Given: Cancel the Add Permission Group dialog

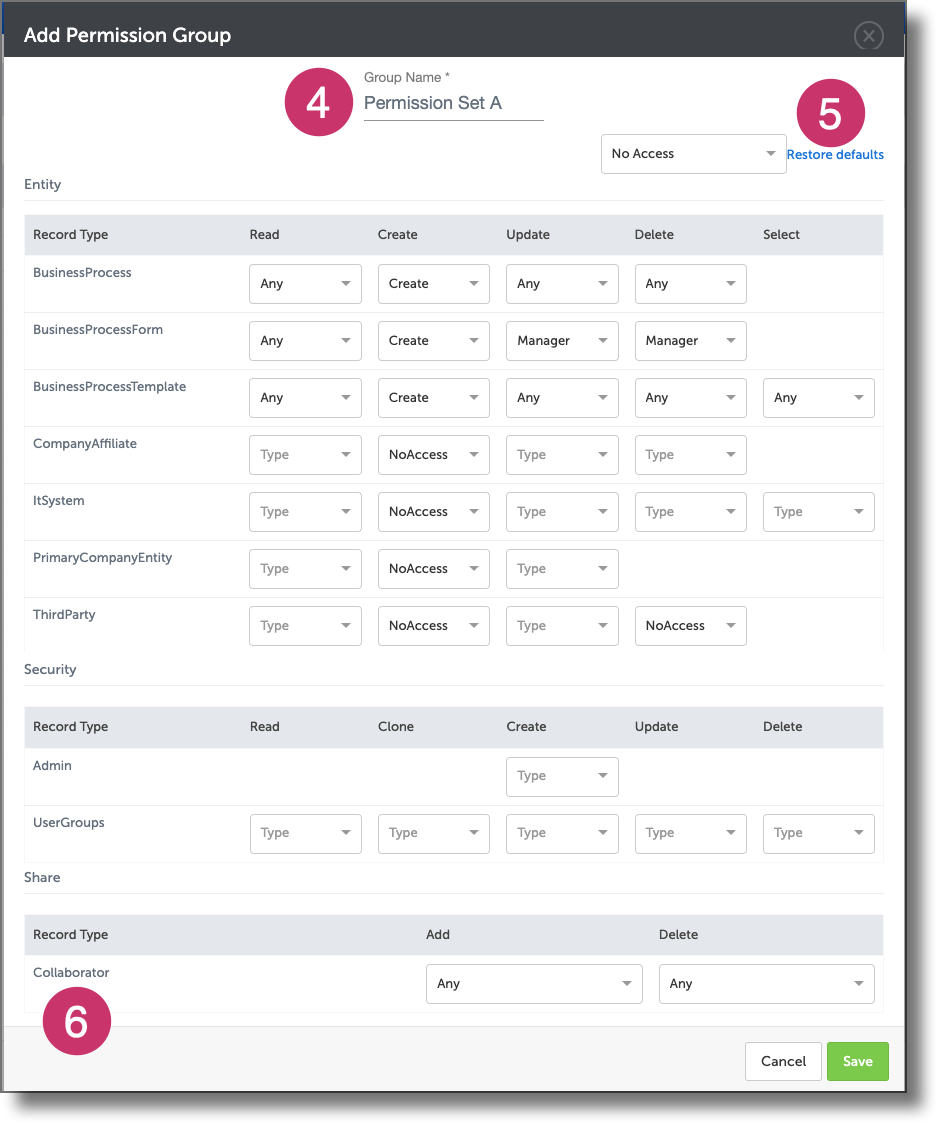Looking at the screenshot, I should pos(783,1062).
